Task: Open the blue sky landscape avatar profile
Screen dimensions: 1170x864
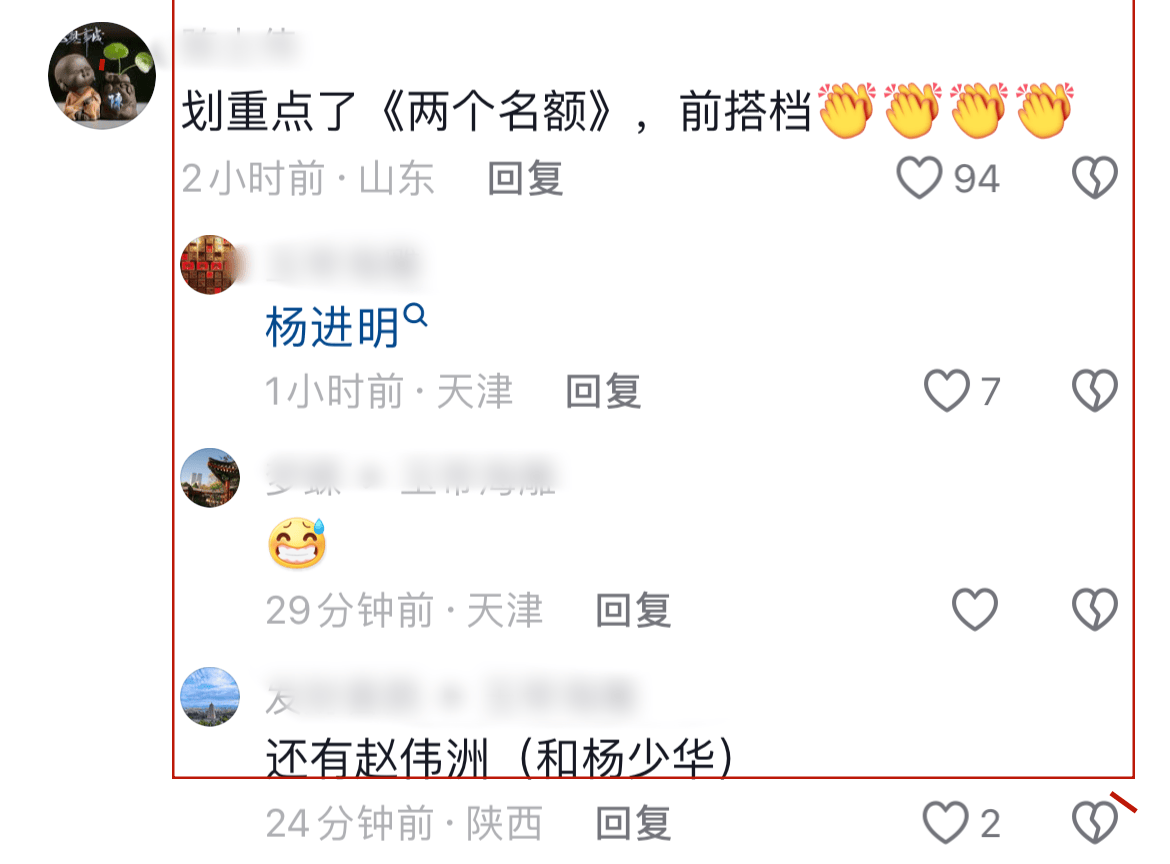Action: (210, 697)
